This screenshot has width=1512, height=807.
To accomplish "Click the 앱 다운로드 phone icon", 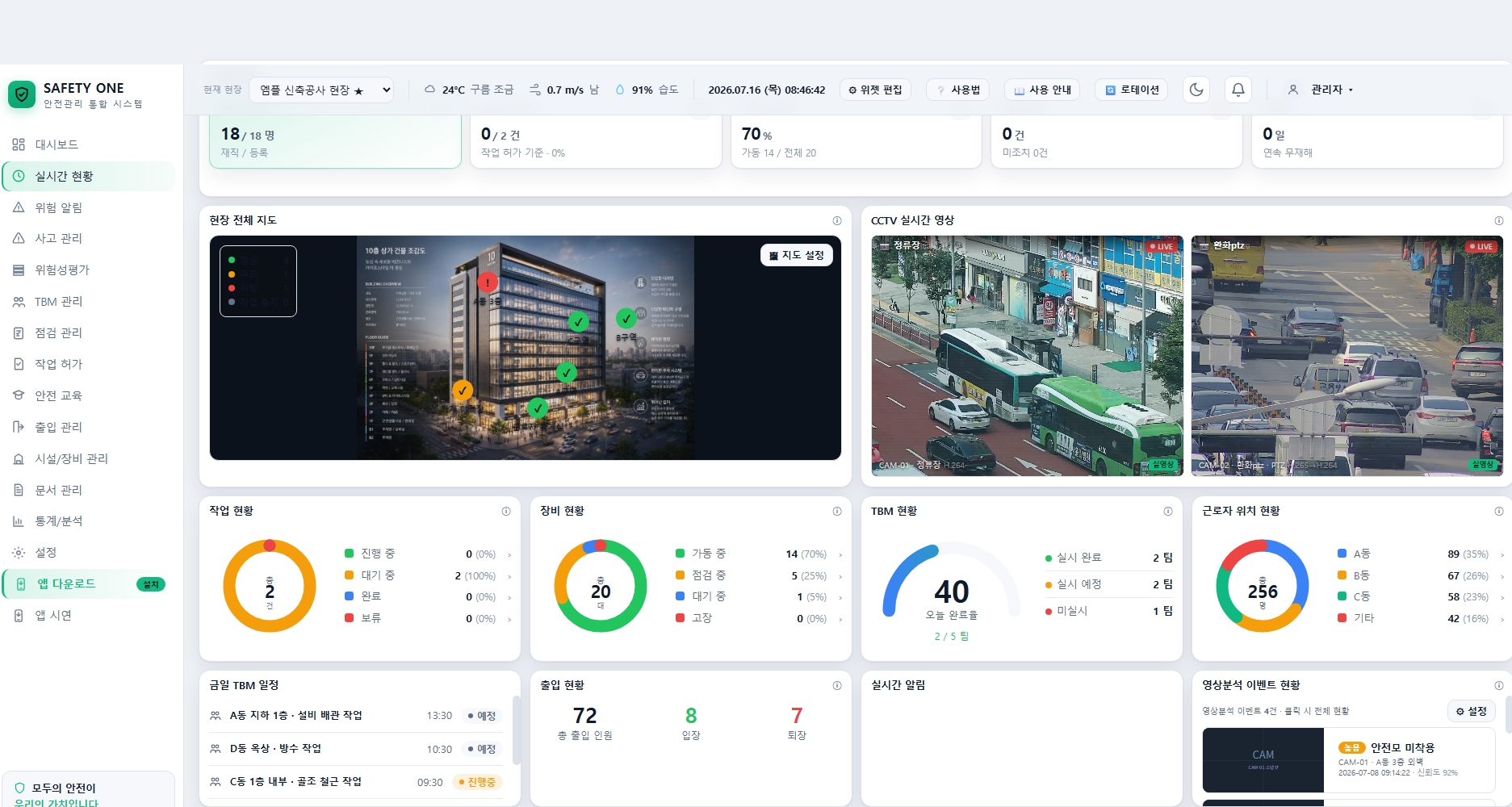I will (21, 584).
